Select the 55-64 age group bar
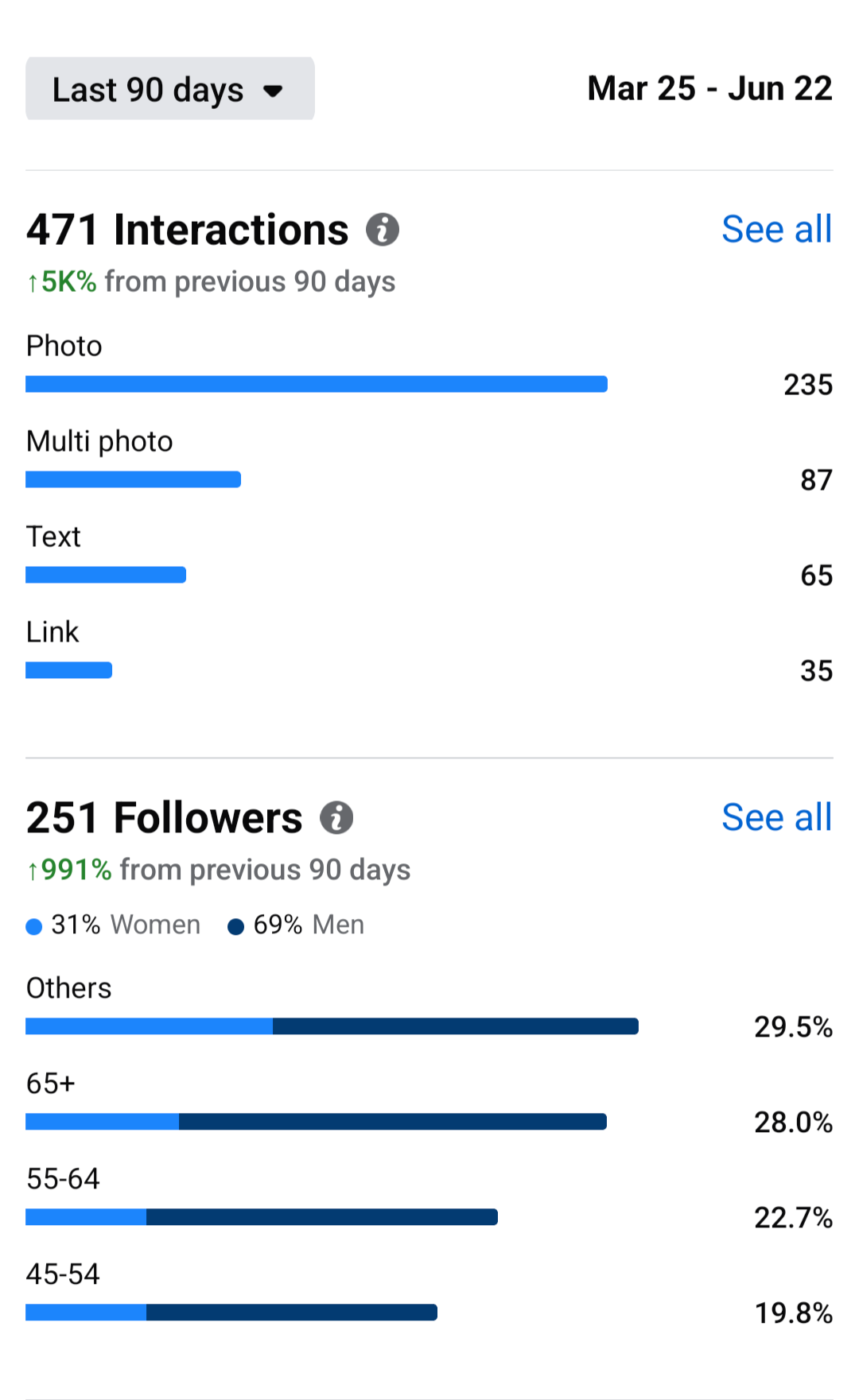The image size is (859, 1400). pos(262,1217)
